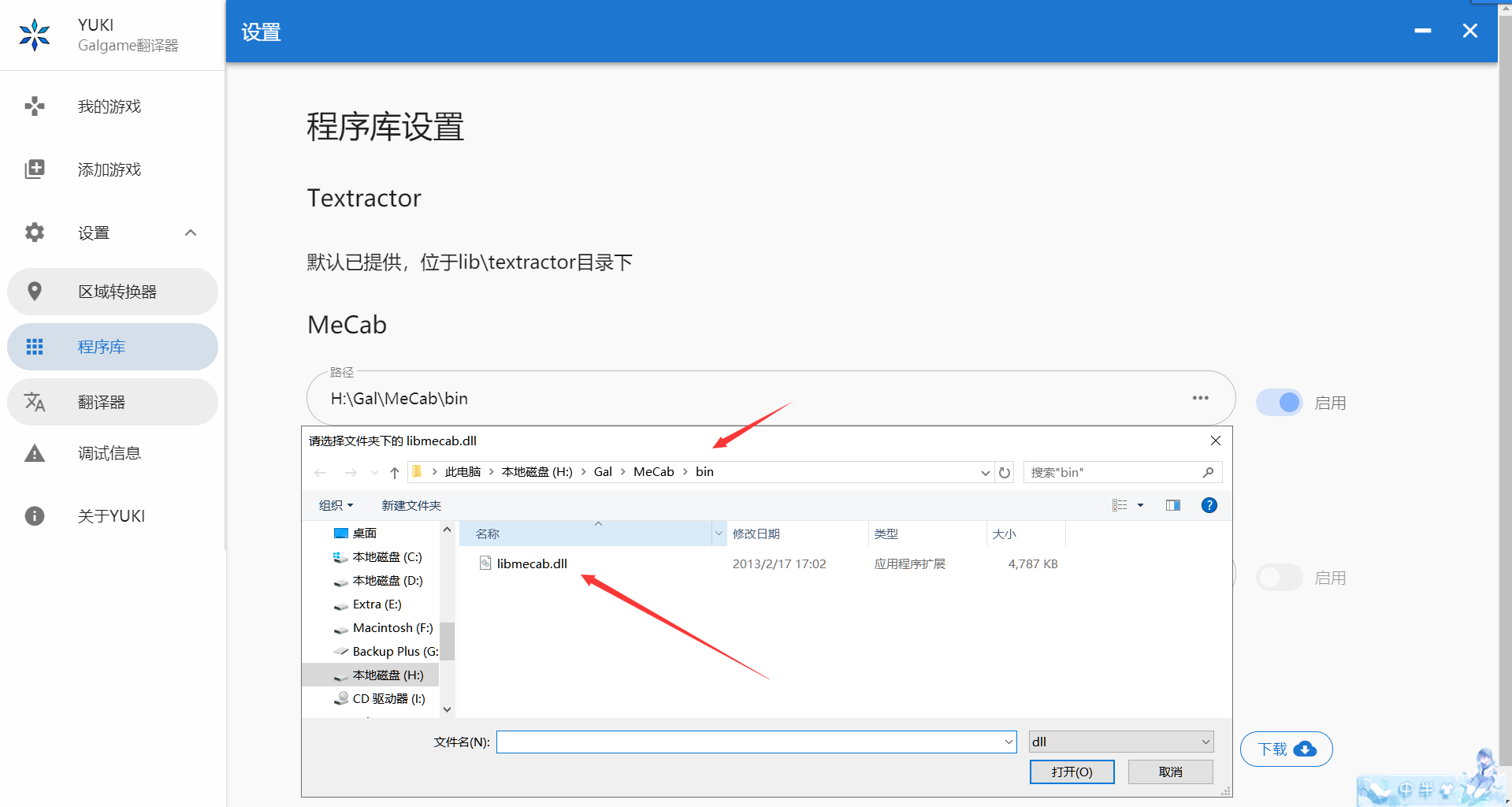Open 关于YUKI page

[113, 516]
